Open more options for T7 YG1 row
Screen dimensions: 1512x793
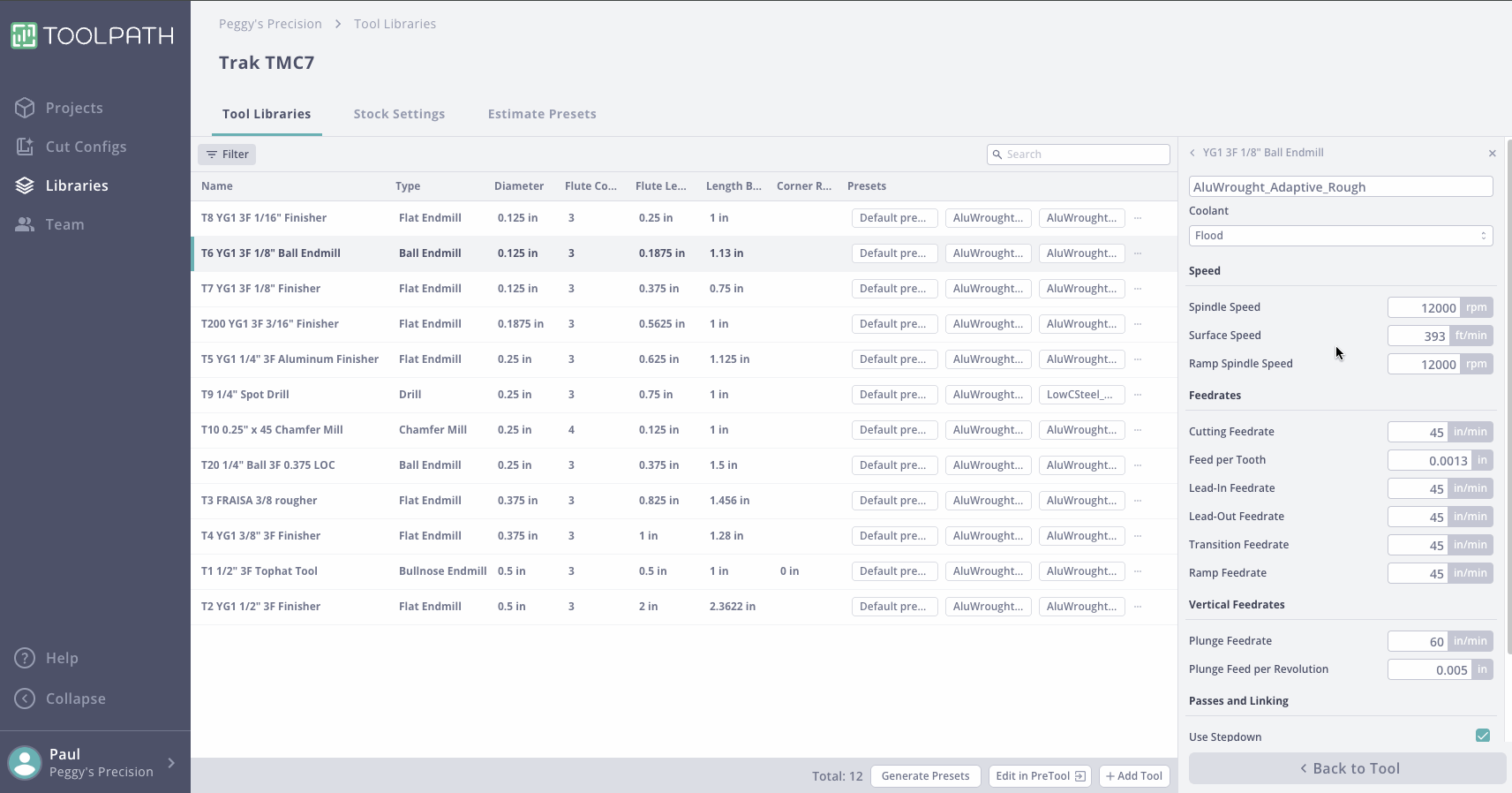[x=1138, y=289]
